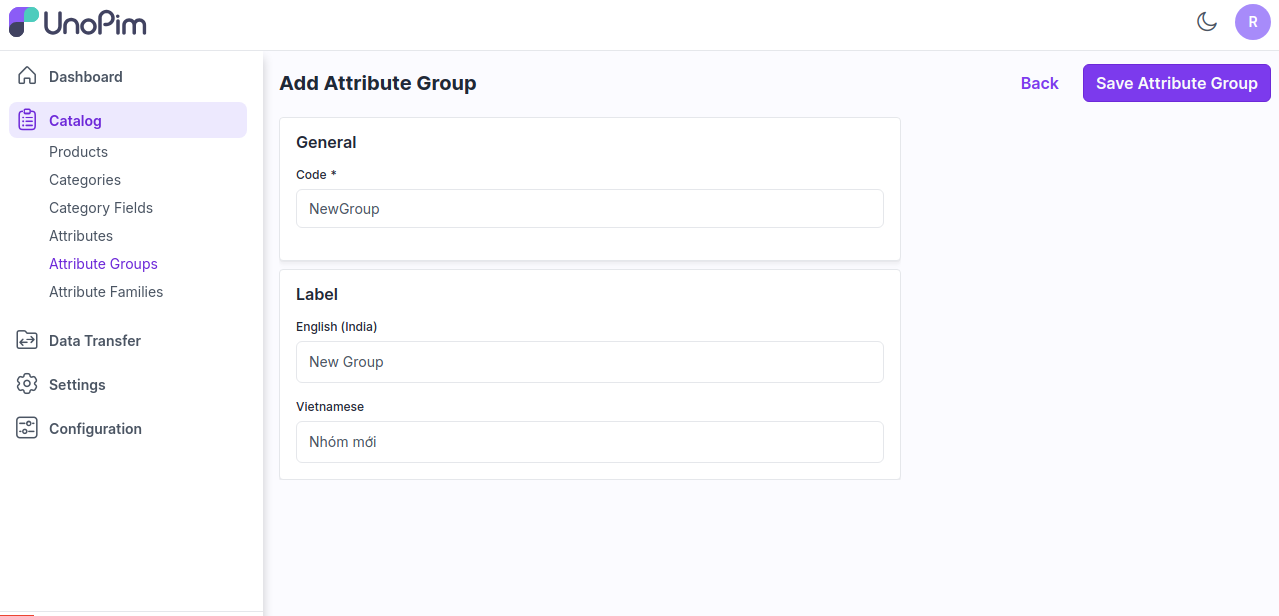Click the Back link
1279x616 pixels.
tap(1039, 83)
